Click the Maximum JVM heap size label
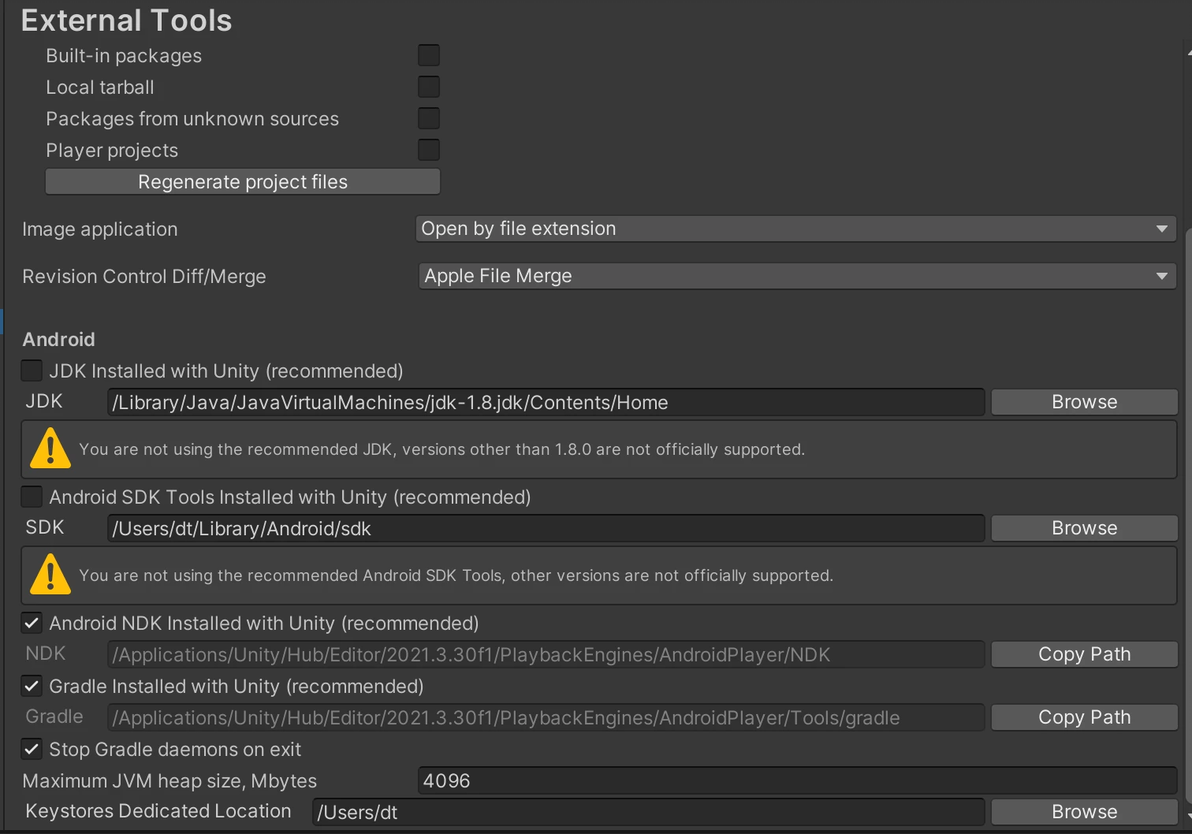Image resolution: width=1192 pixels, height=834 pixels. pyautogui.click(x=170, y=781)
